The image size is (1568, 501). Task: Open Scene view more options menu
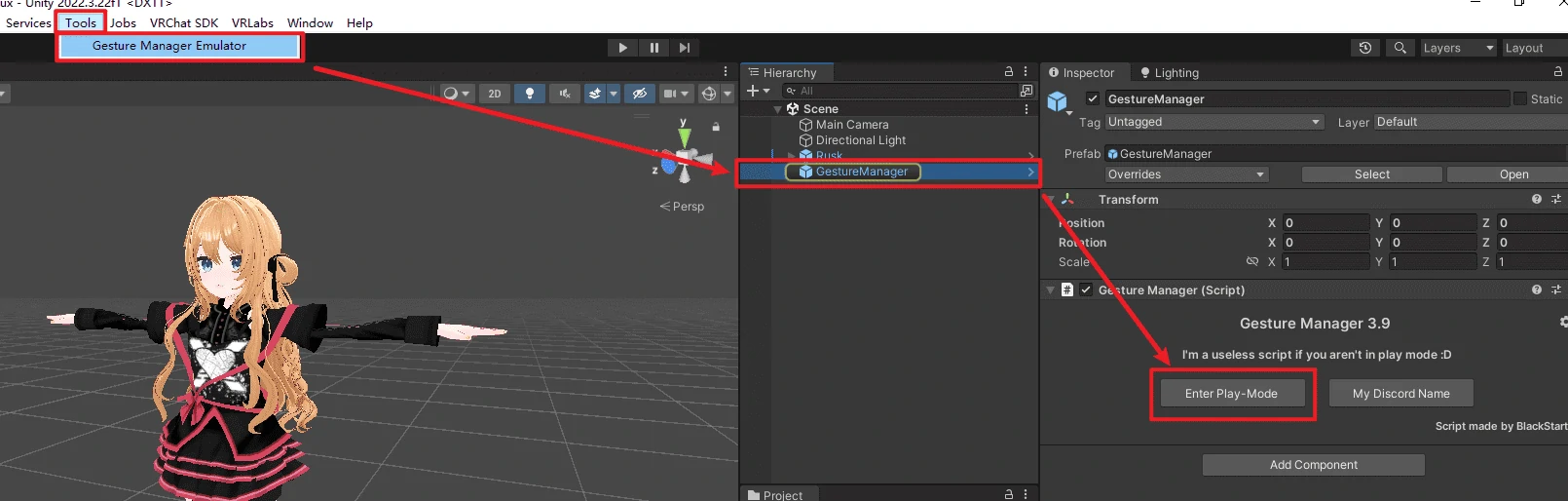coord(726,71)
